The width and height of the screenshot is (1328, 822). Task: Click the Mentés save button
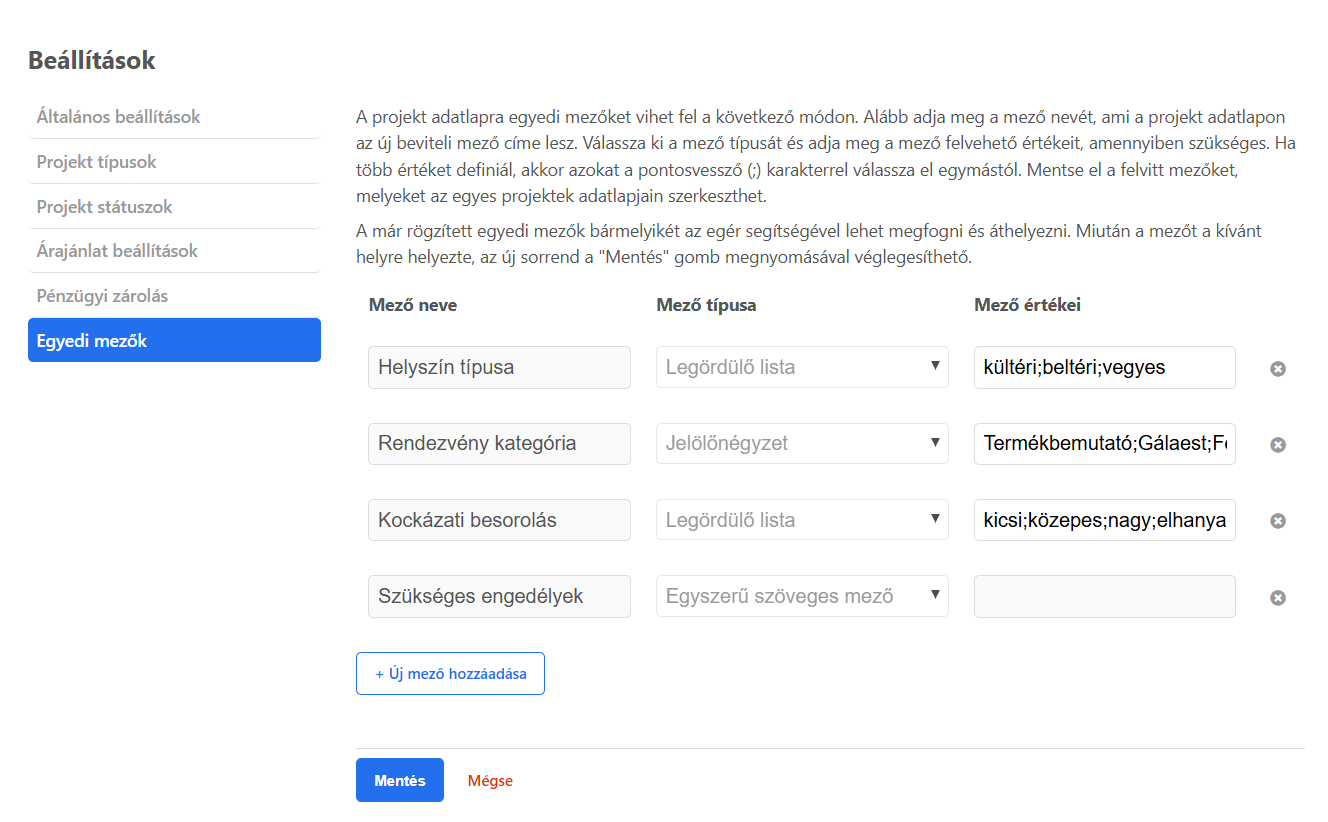coord(399,780)
